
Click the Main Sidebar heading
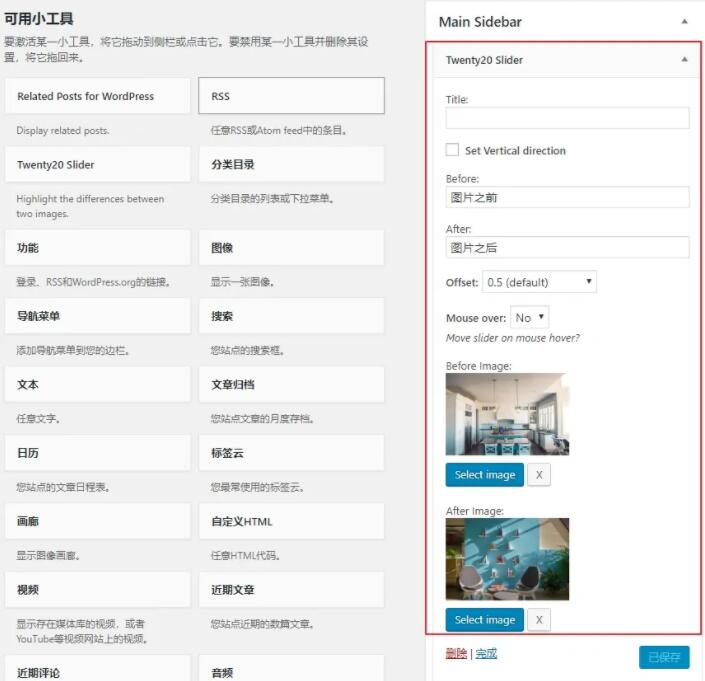480,22
